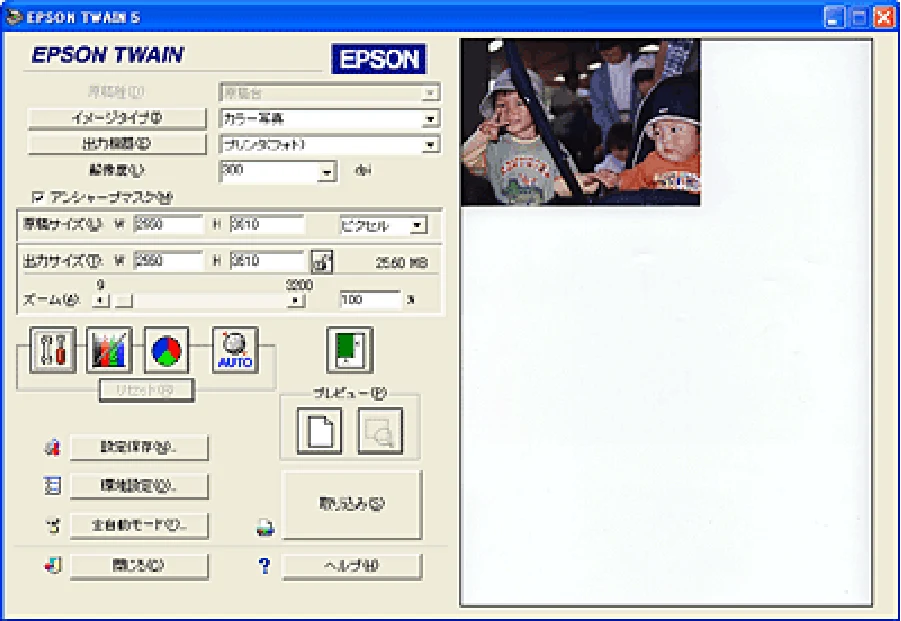Click the zoom preview magnifier icon
The image size is (901, 621).
click(x=380, y=431)
